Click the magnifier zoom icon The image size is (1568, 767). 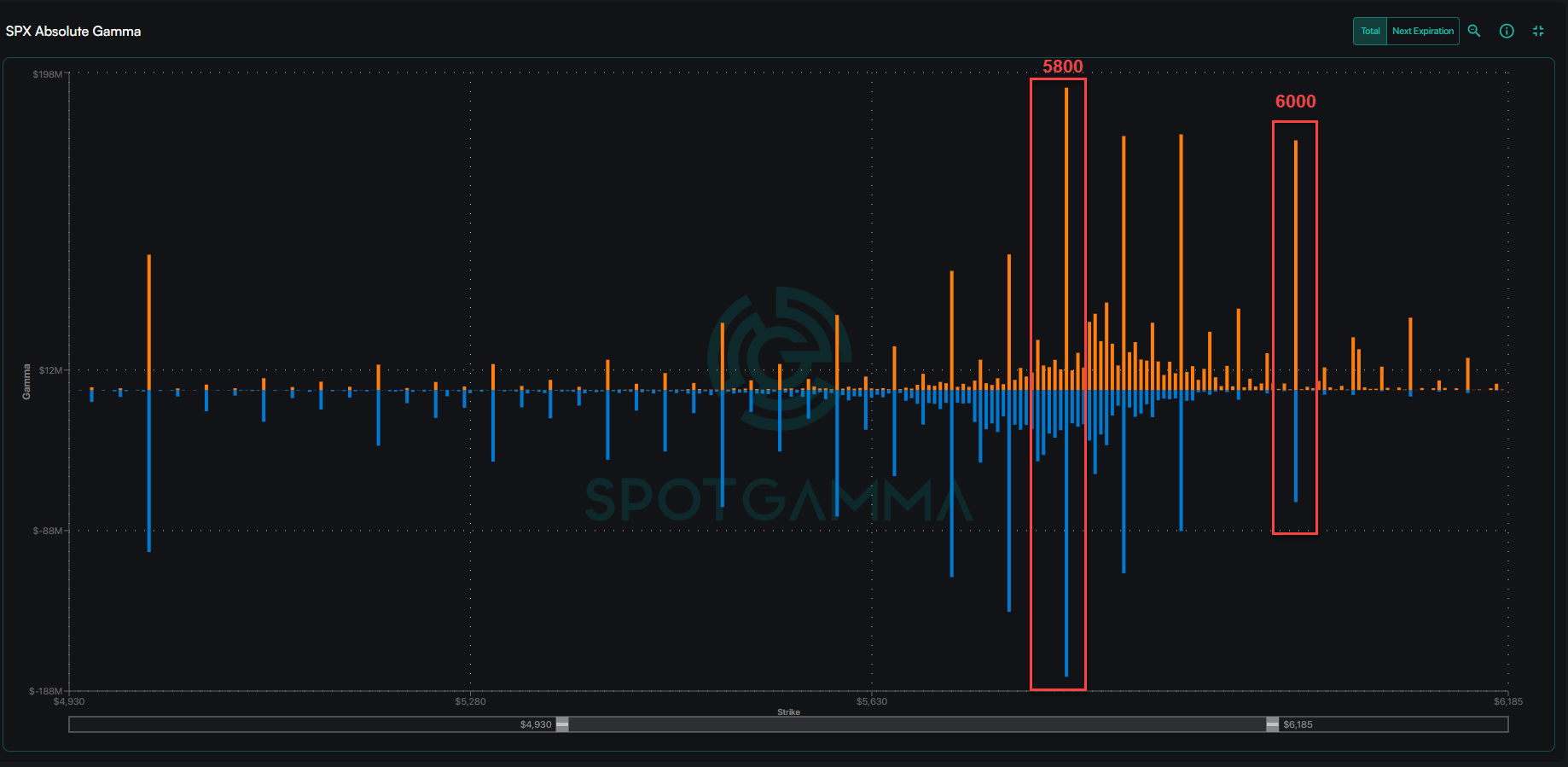coord(1474,31)
